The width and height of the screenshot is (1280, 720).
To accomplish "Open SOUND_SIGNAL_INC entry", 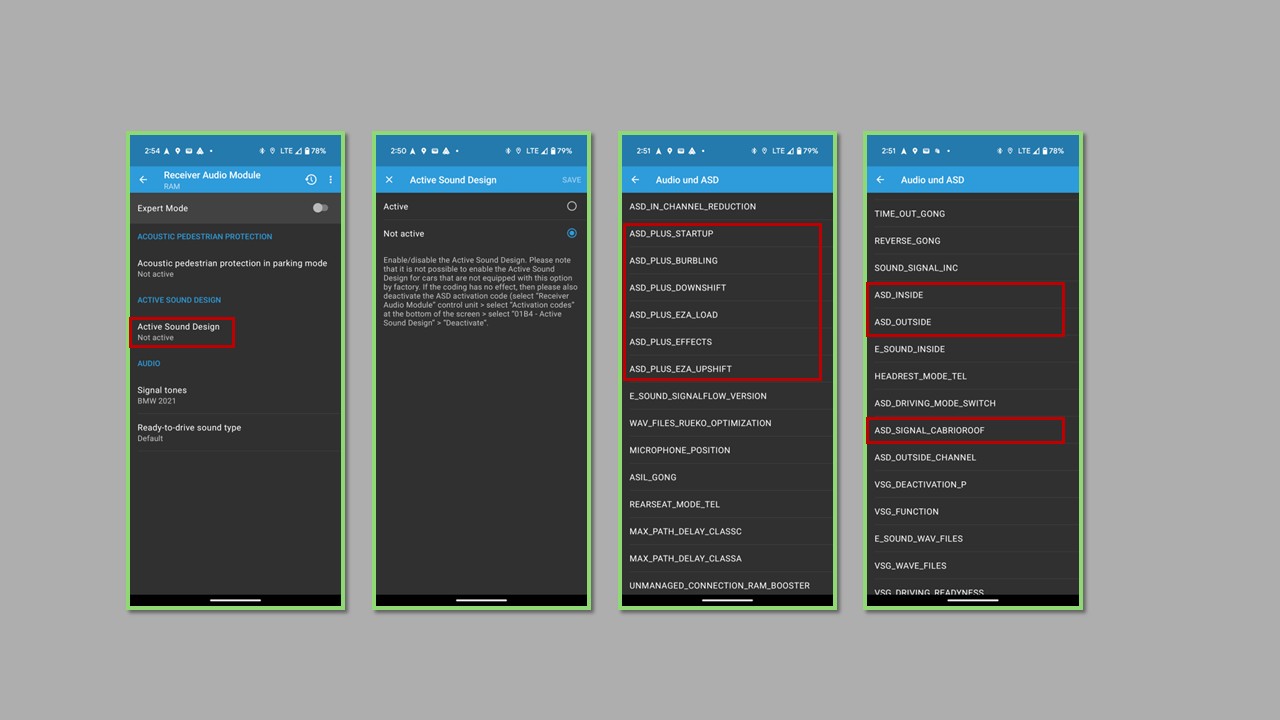I will pyautogui.click(x=973, y=268).
